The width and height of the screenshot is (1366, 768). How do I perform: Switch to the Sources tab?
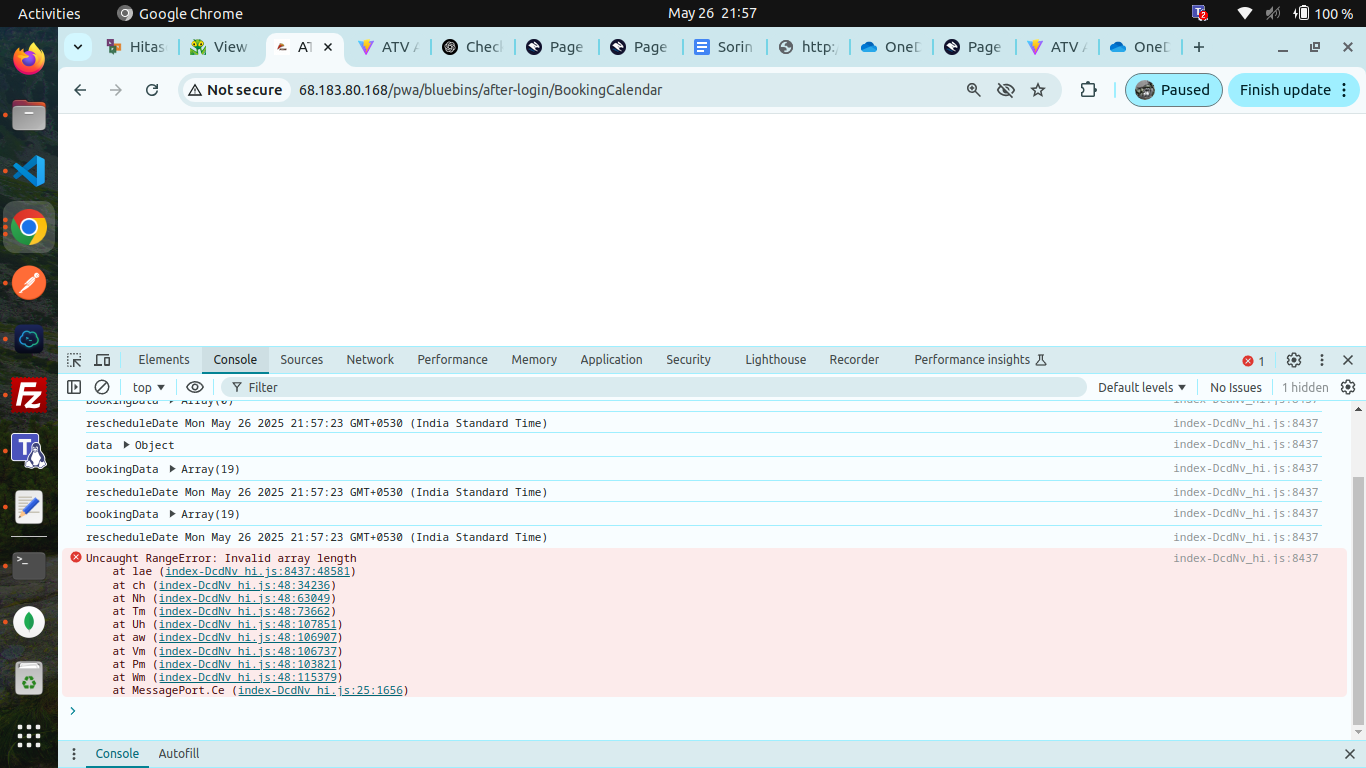302,360
